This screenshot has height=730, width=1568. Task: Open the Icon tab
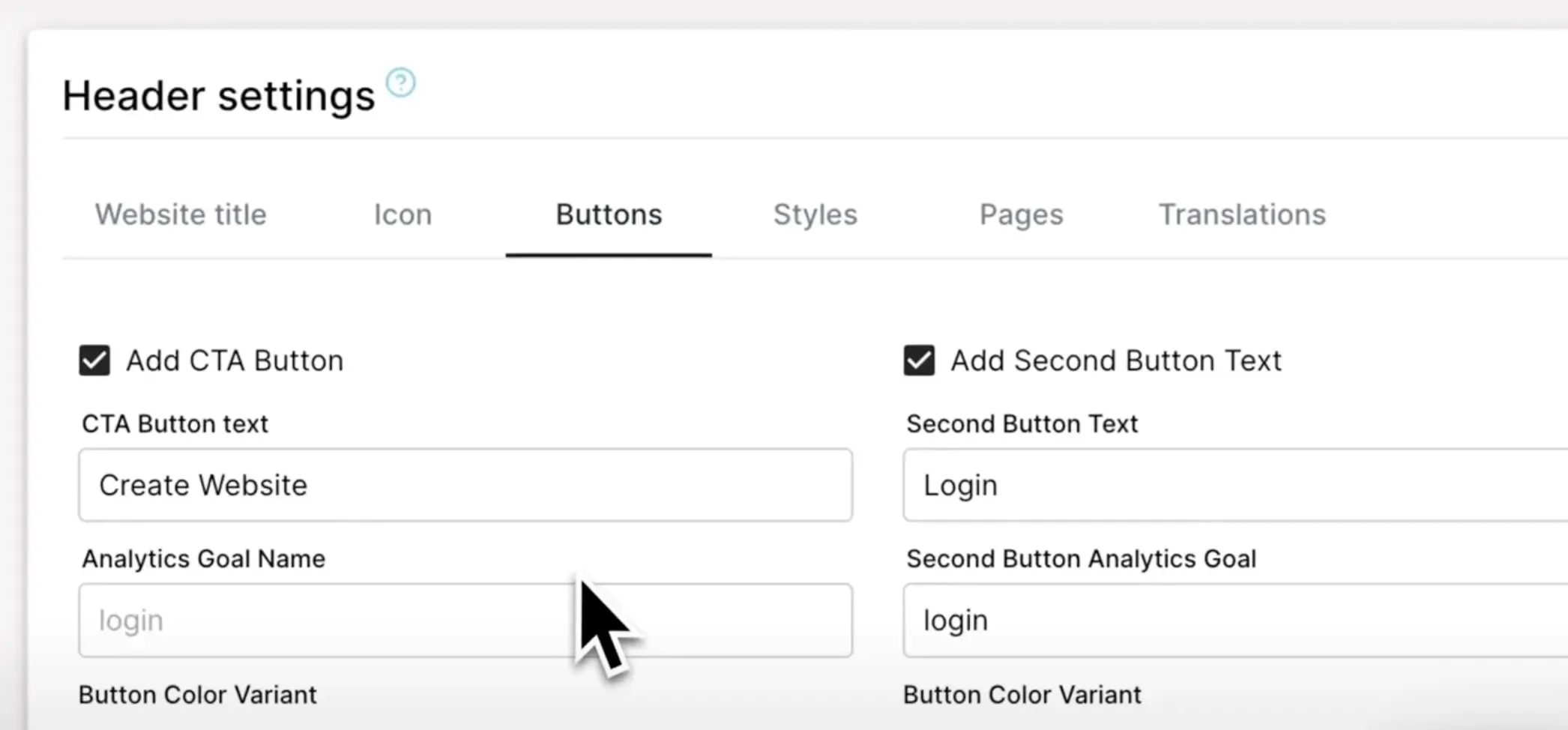click(x=402, y=214)
